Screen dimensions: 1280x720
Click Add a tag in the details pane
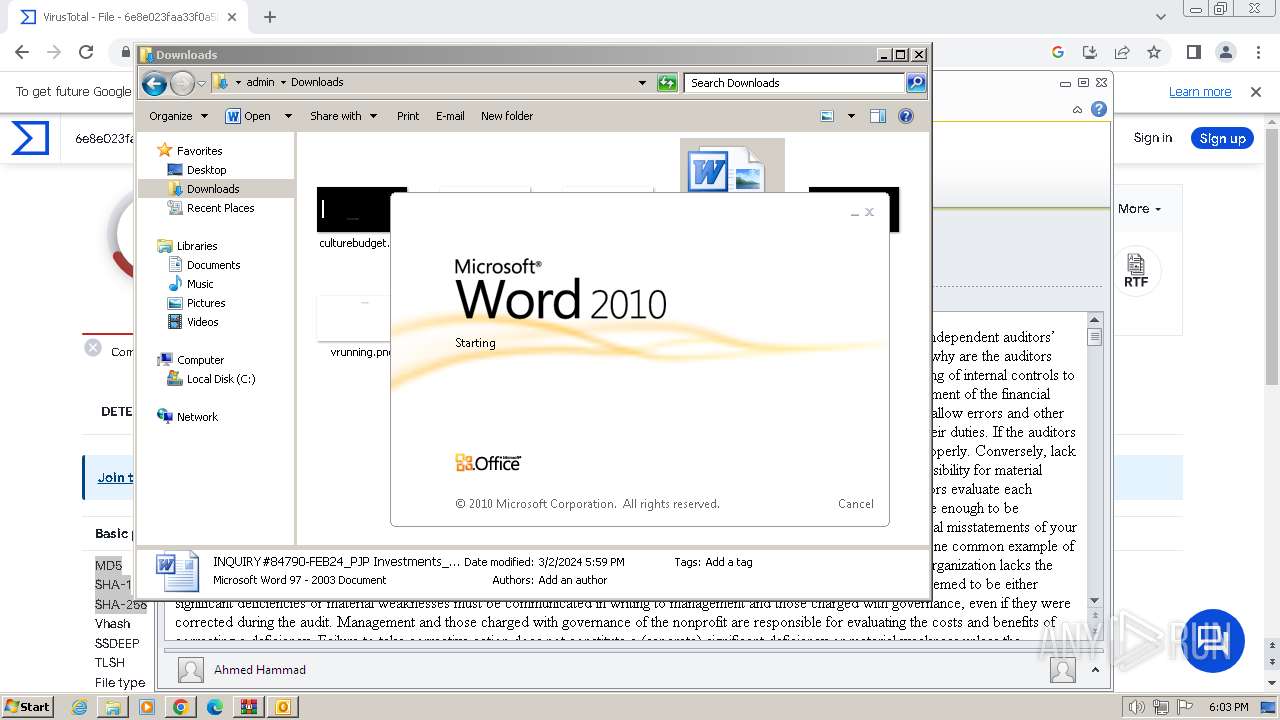729,562
